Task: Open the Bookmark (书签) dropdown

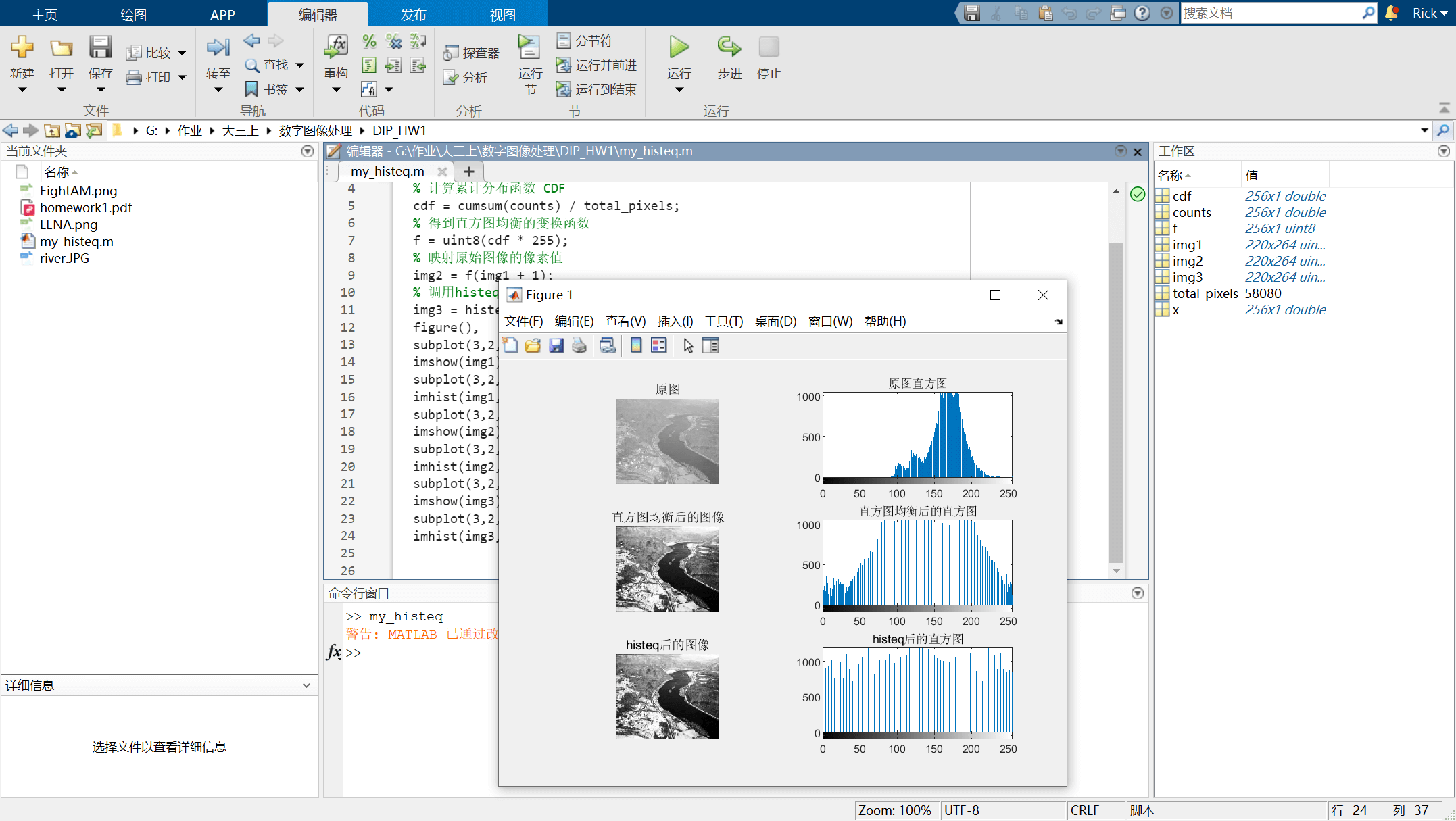Action: click(299, 89)
